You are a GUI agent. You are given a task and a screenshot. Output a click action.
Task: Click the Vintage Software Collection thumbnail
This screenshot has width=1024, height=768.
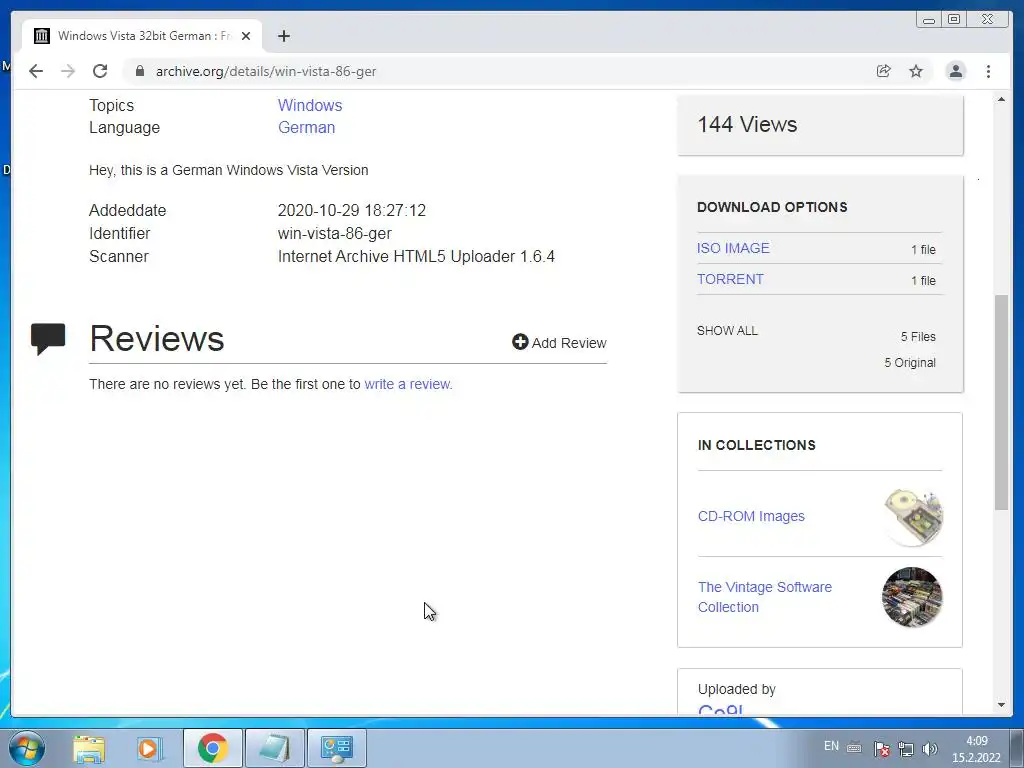(x=912, y=597)
